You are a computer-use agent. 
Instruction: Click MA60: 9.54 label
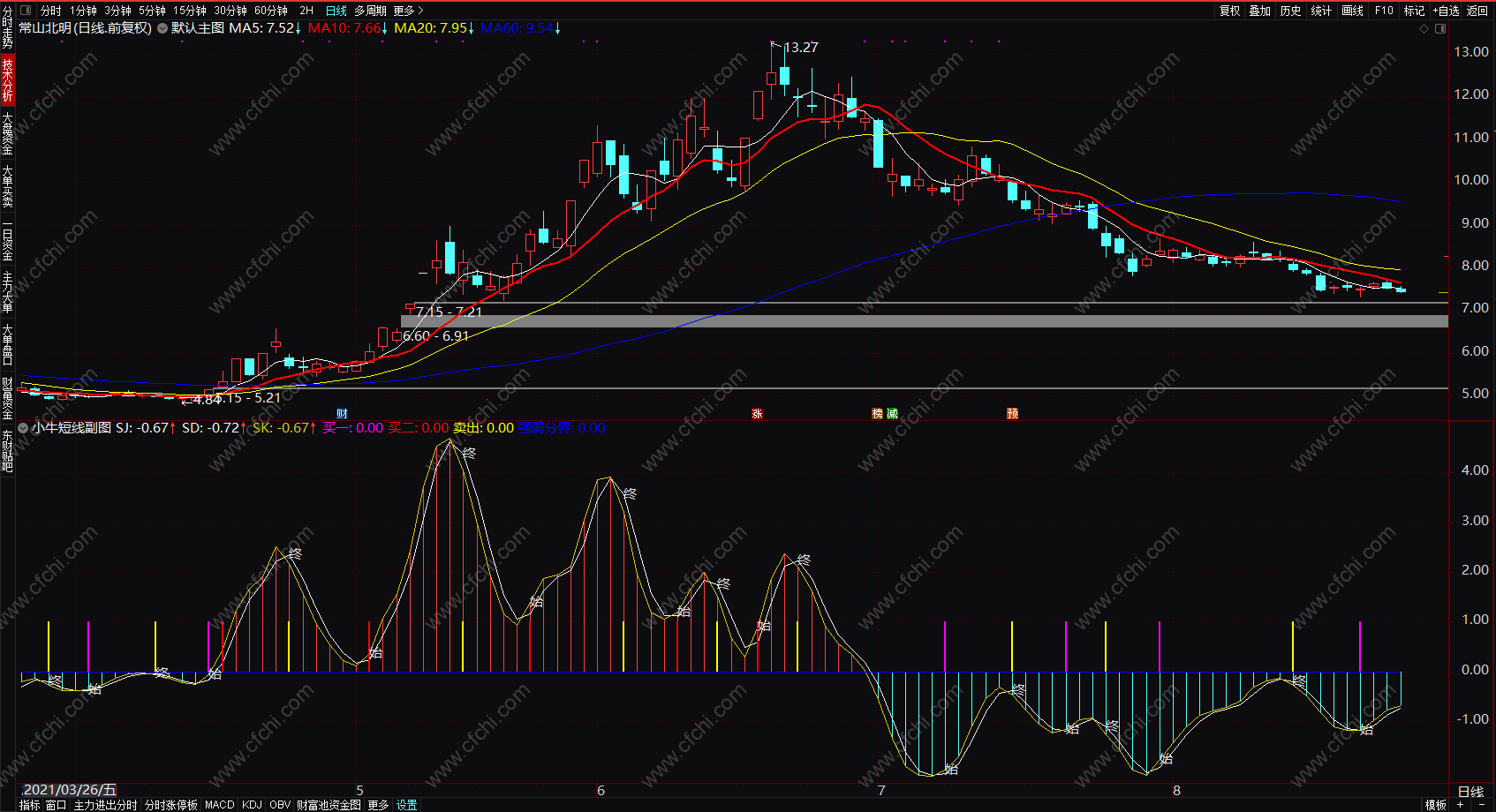click(x=520, y=28)
